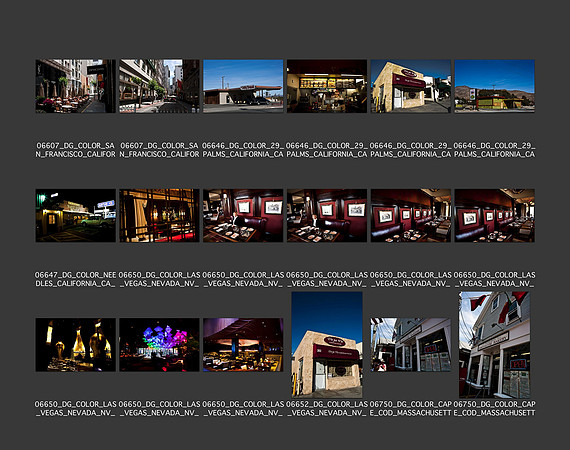The image size is (570, 450).
Task: Click the 06607 caption under the tree-lined street photo
Action: (159, 150)
